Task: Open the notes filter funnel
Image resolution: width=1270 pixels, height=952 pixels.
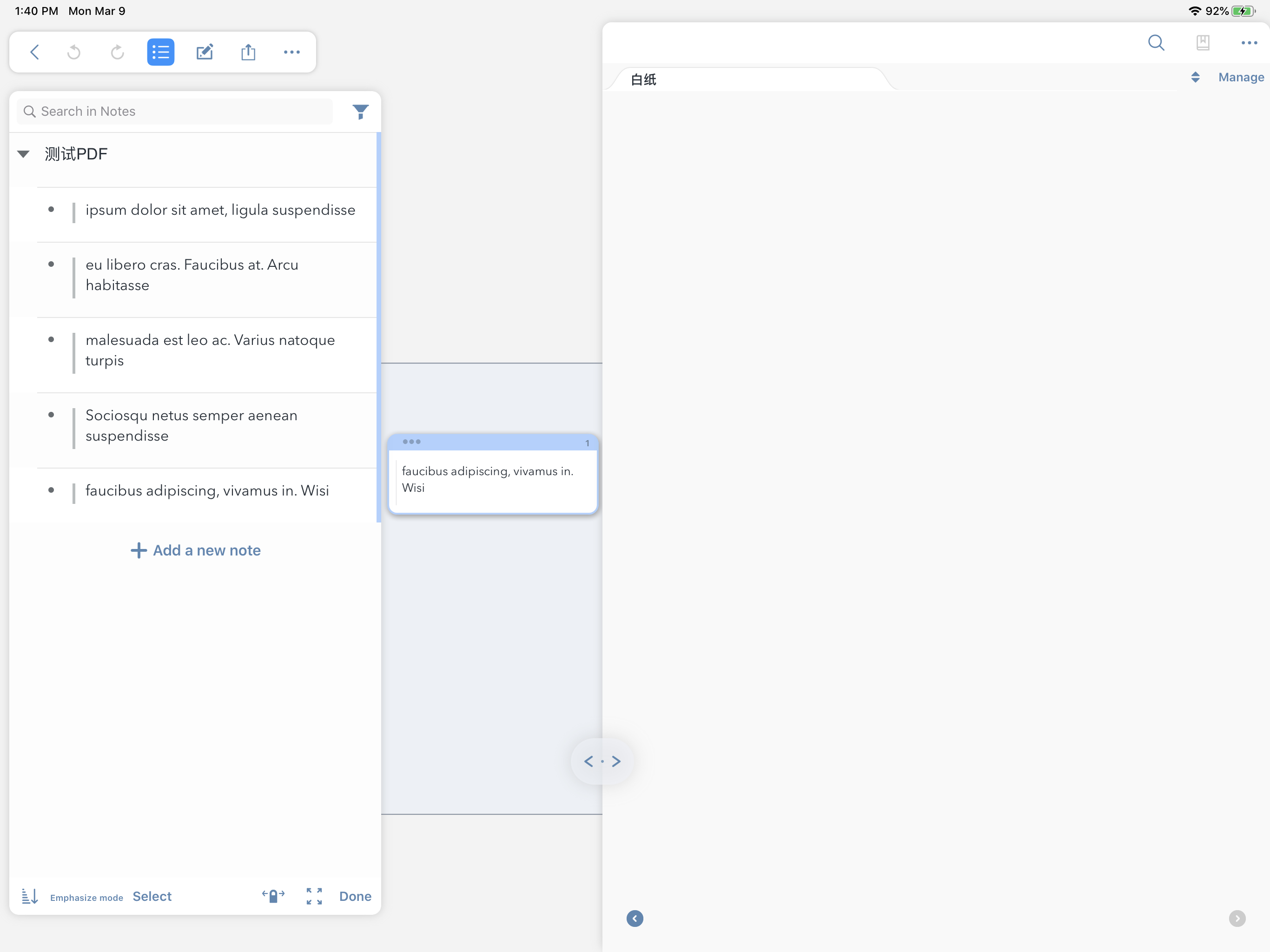Action: (361, 112)
